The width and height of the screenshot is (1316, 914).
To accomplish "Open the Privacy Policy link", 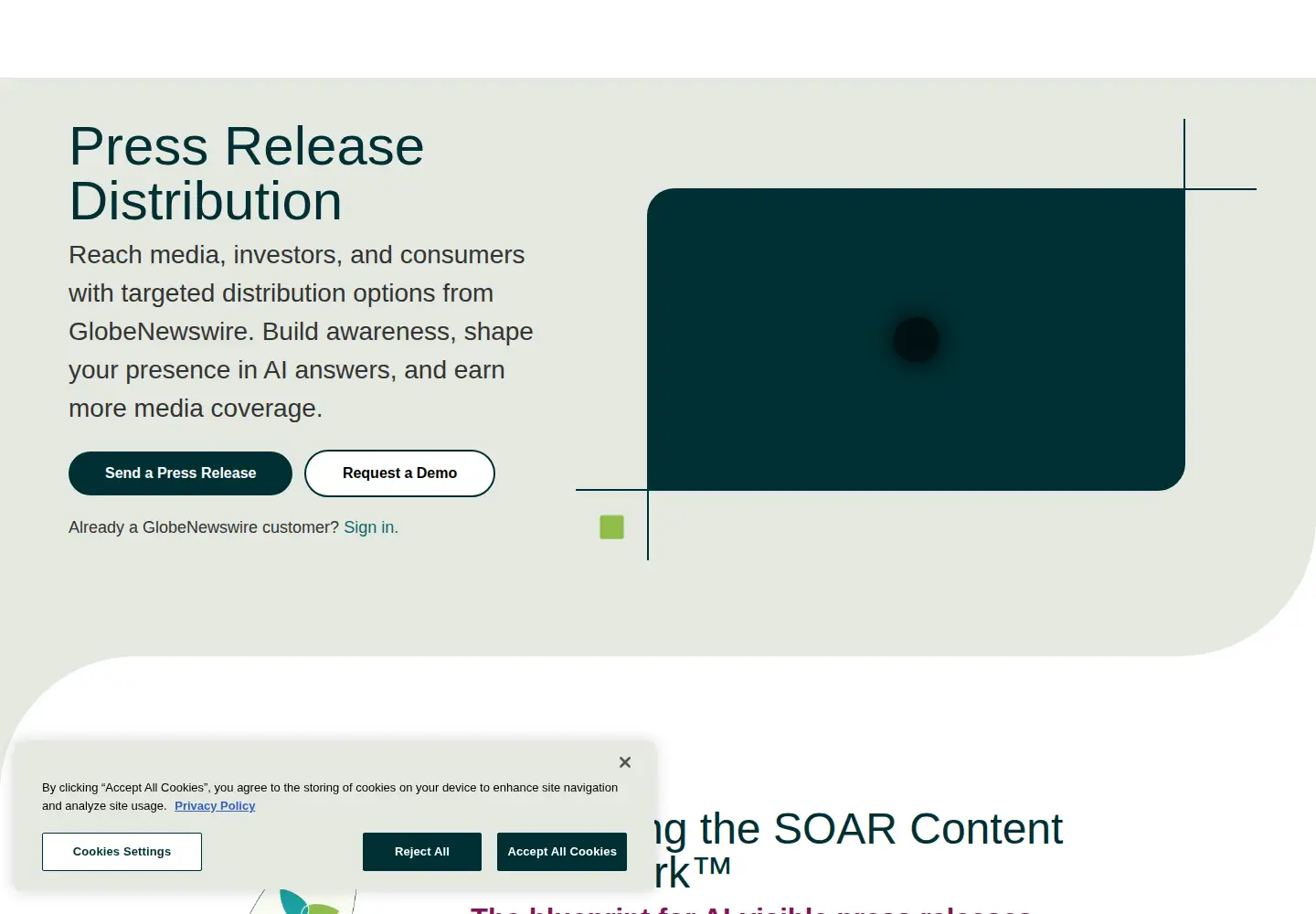I will click(215, 806).
